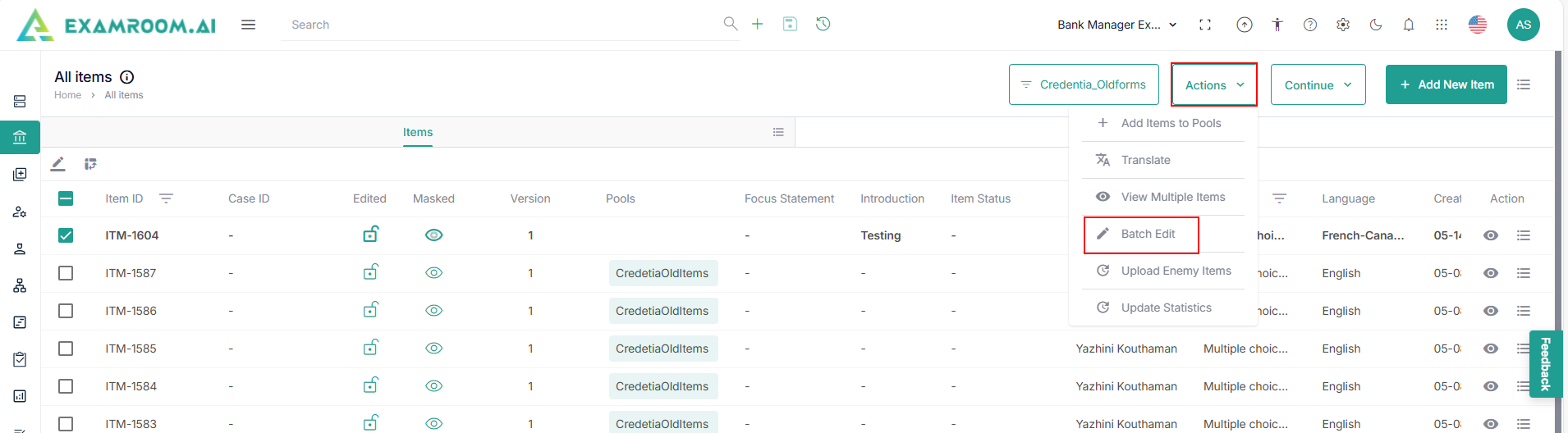Viewport: 1568px width, 433px height.
Task: Enter fullscreen mode via header icon
Action: pyautogui.click(x=1205, y=25)
